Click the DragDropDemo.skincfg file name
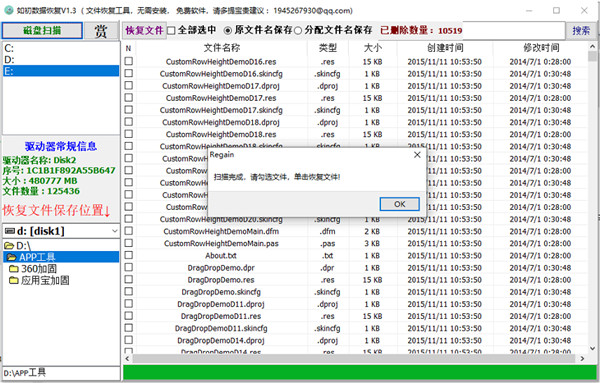 pyautogui.click(x=221, y=292)
